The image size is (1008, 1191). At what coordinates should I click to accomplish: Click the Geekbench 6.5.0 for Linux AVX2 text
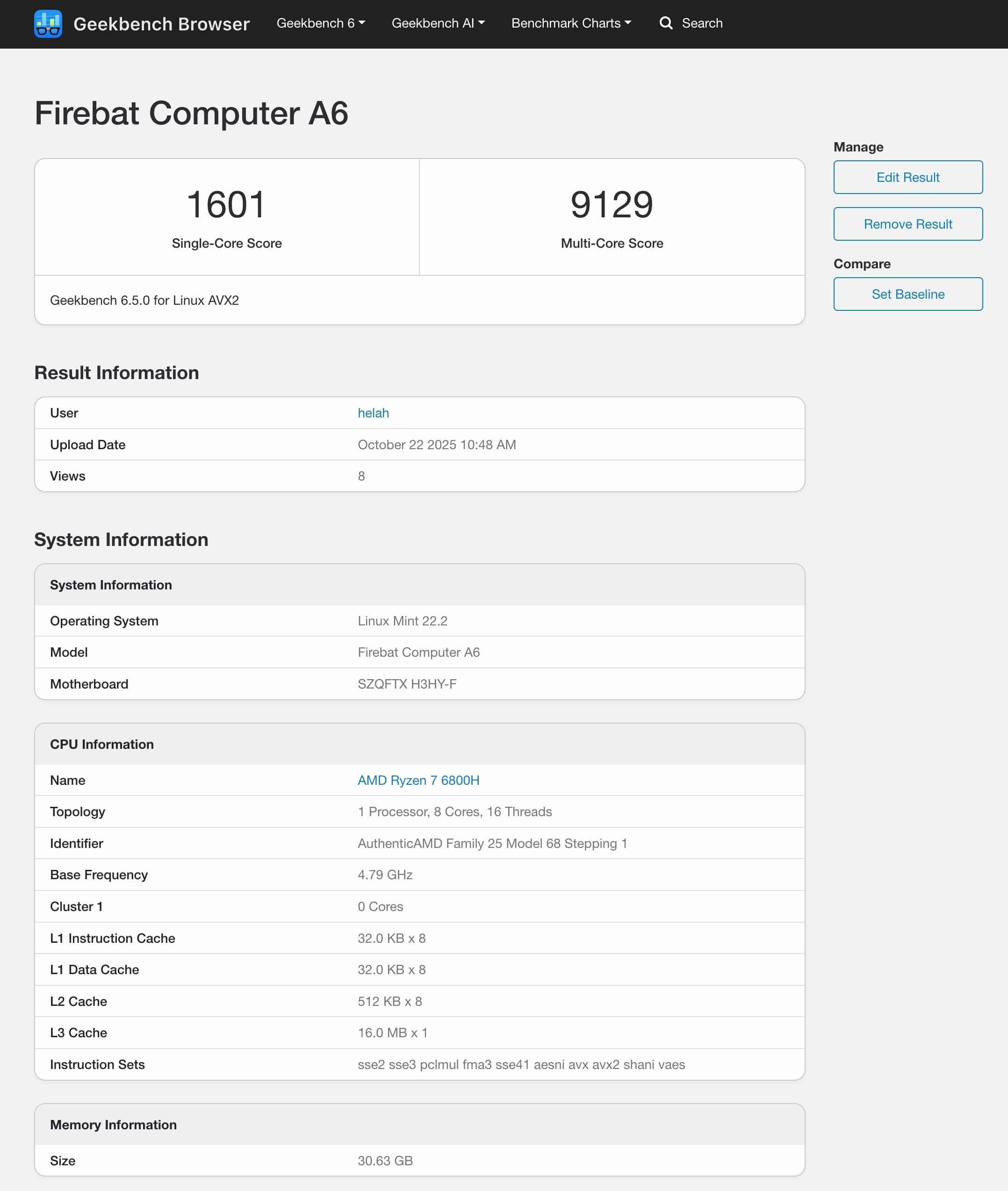pos(144,301)
